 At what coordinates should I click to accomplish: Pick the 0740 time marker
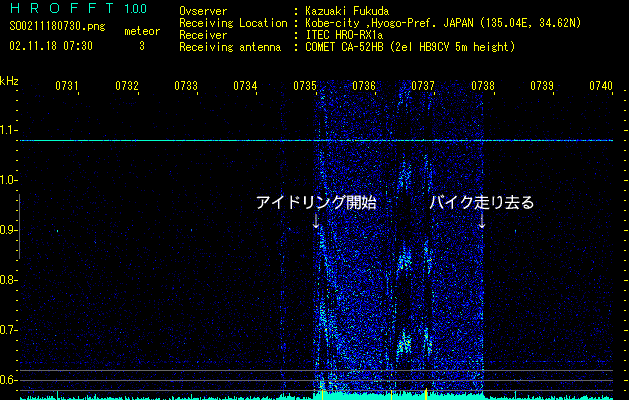point(600,87)
